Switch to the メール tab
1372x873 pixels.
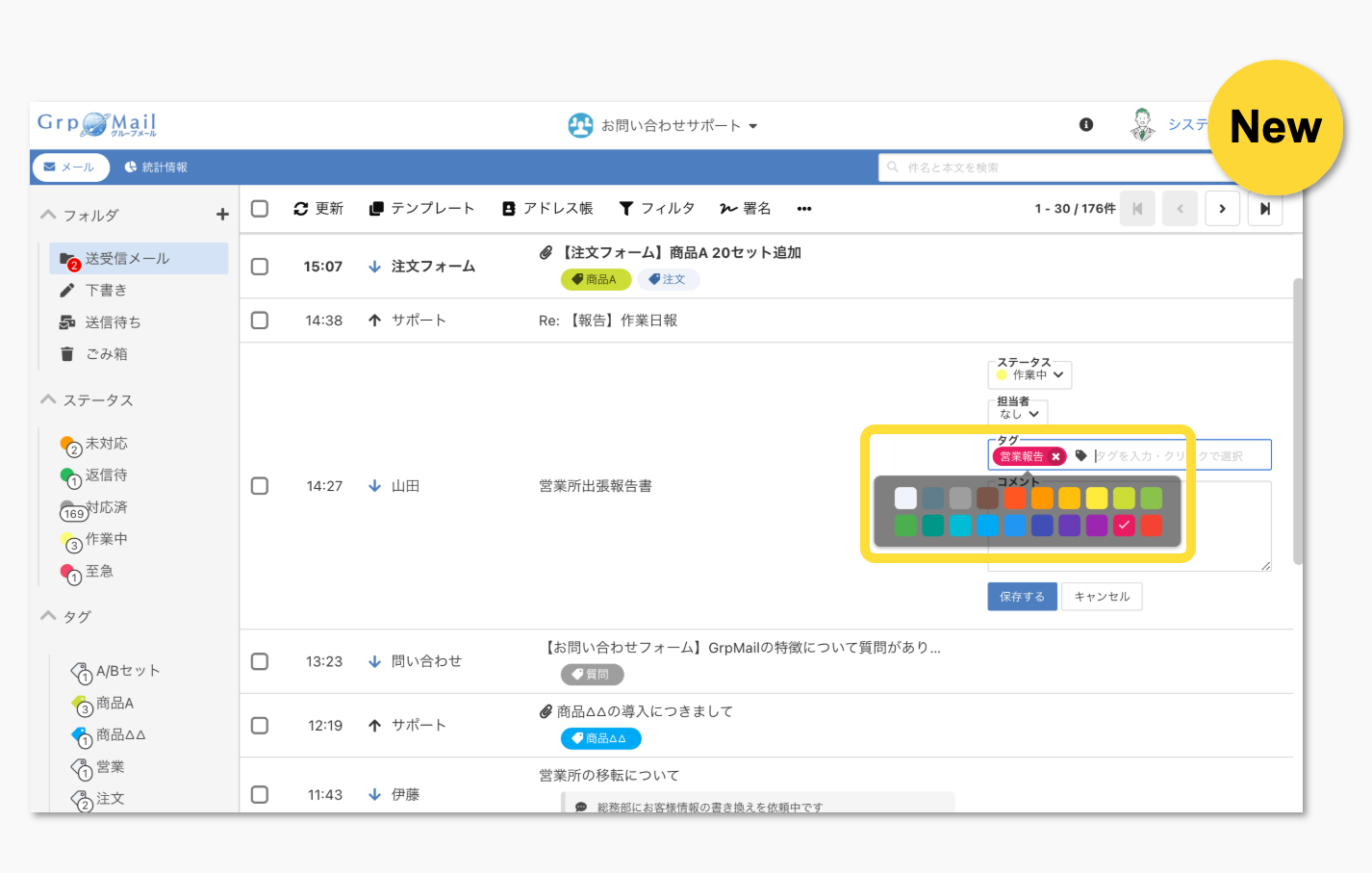(70, 167)
